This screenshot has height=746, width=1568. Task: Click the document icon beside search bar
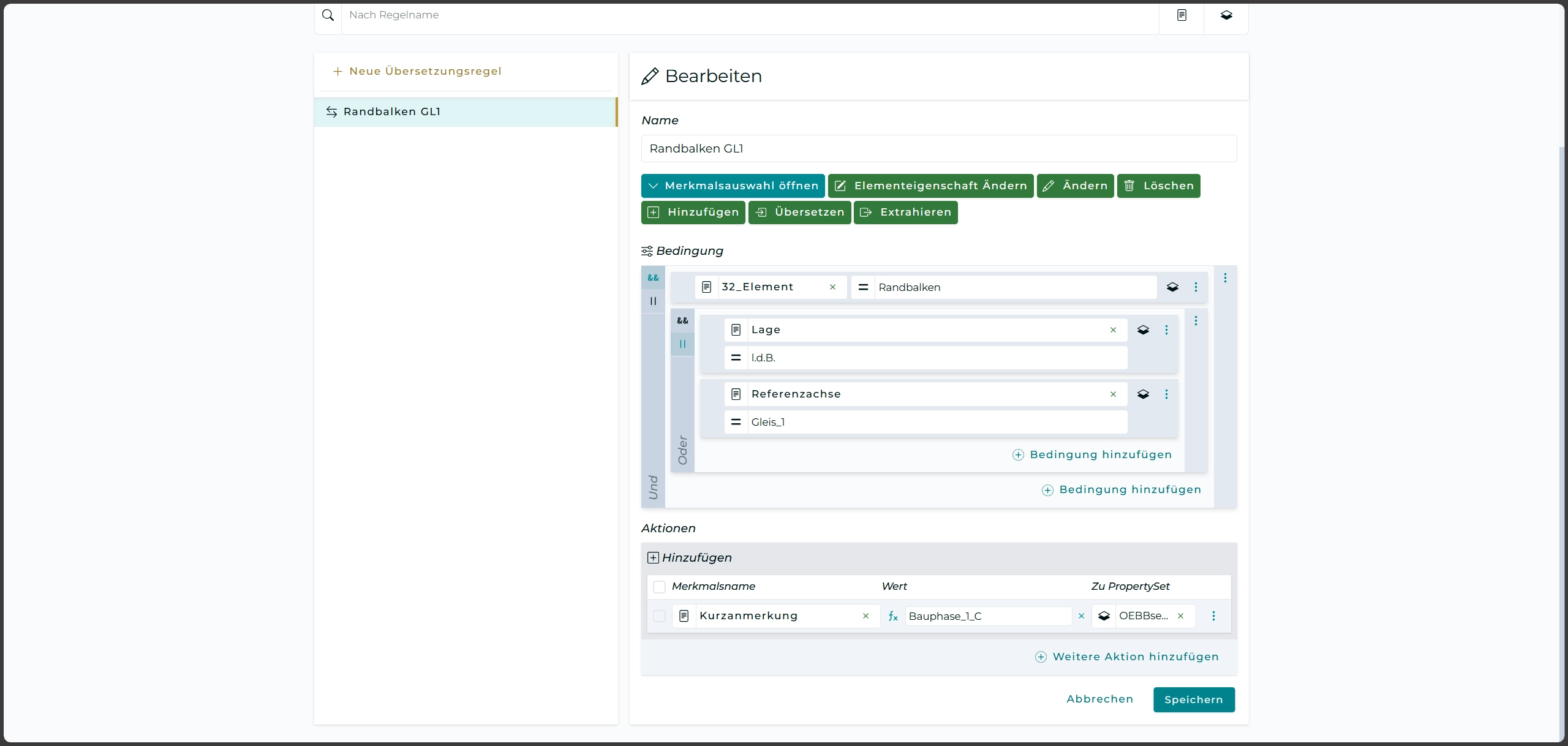click(1182, 15)
